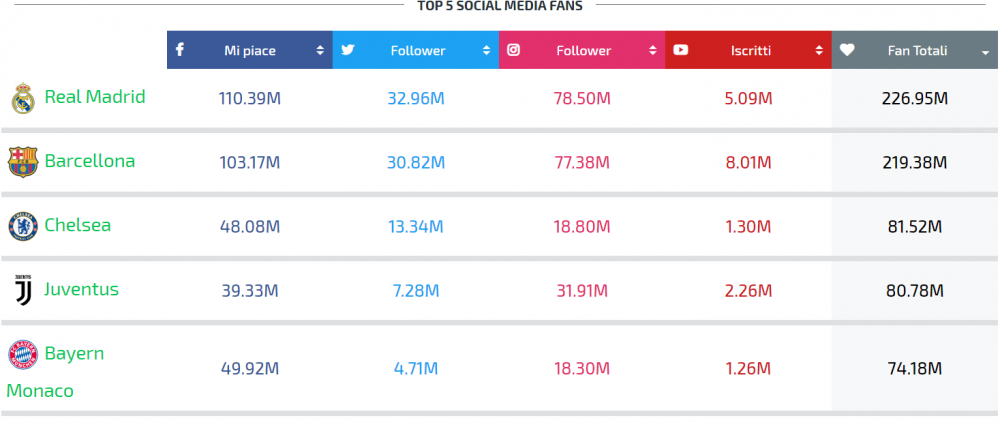Sort by Facebook Mi piace arrows
This screenshot has height=427, width=1000.
tap(320, 50)
